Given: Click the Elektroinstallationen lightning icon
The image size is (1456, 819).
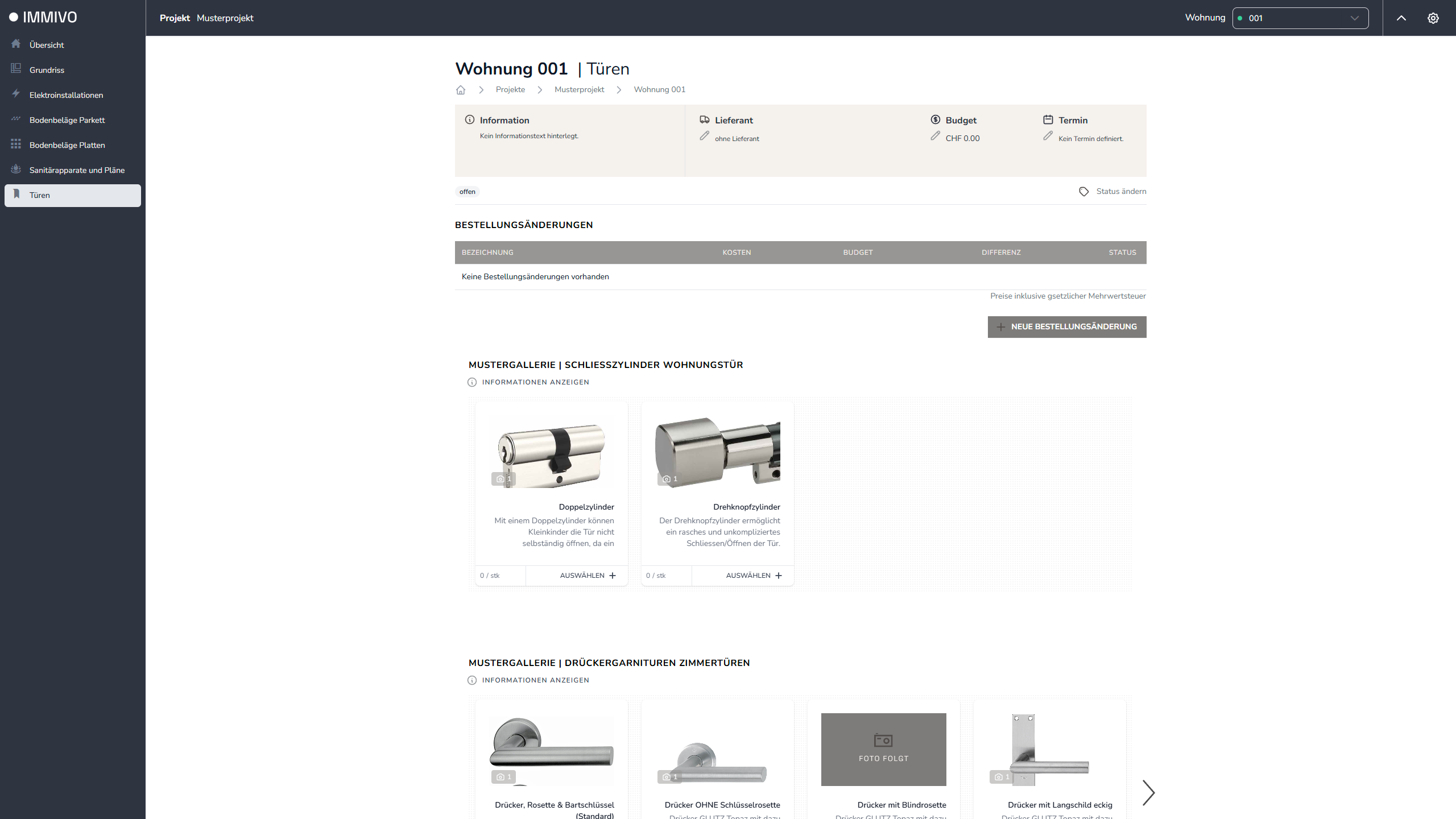Looking at the screenshot, I should (x=16, y=94).
